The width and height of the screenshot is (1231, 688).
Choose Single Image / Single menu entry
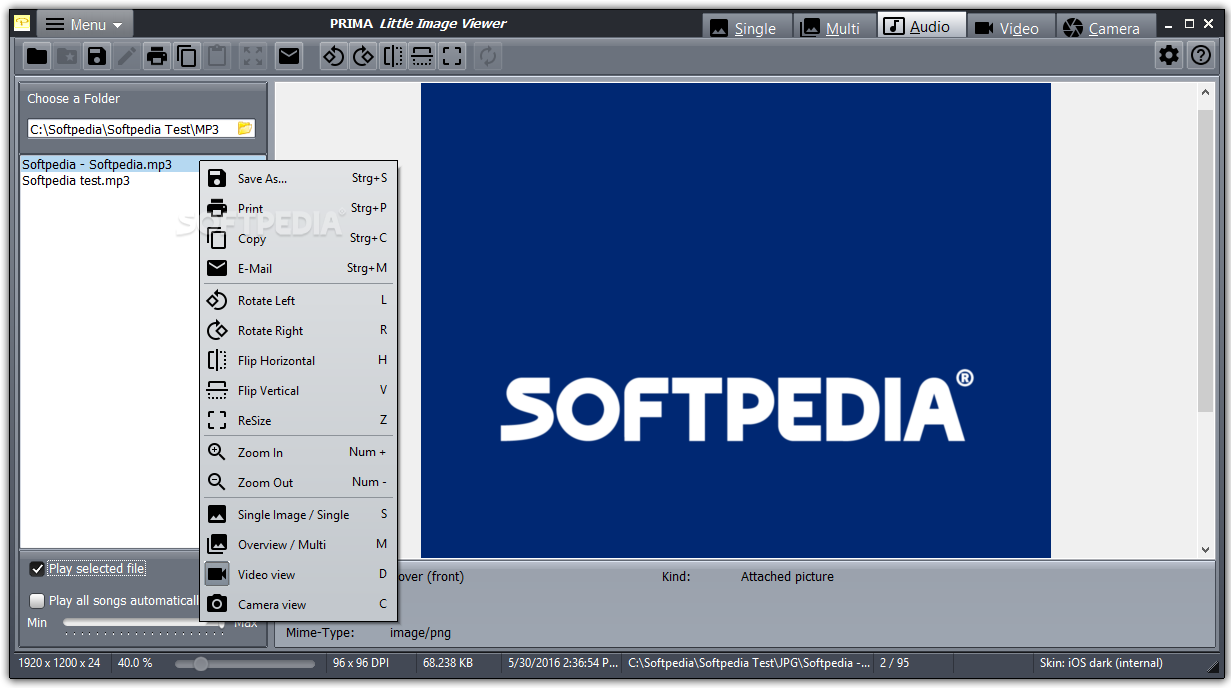[298, 514]
